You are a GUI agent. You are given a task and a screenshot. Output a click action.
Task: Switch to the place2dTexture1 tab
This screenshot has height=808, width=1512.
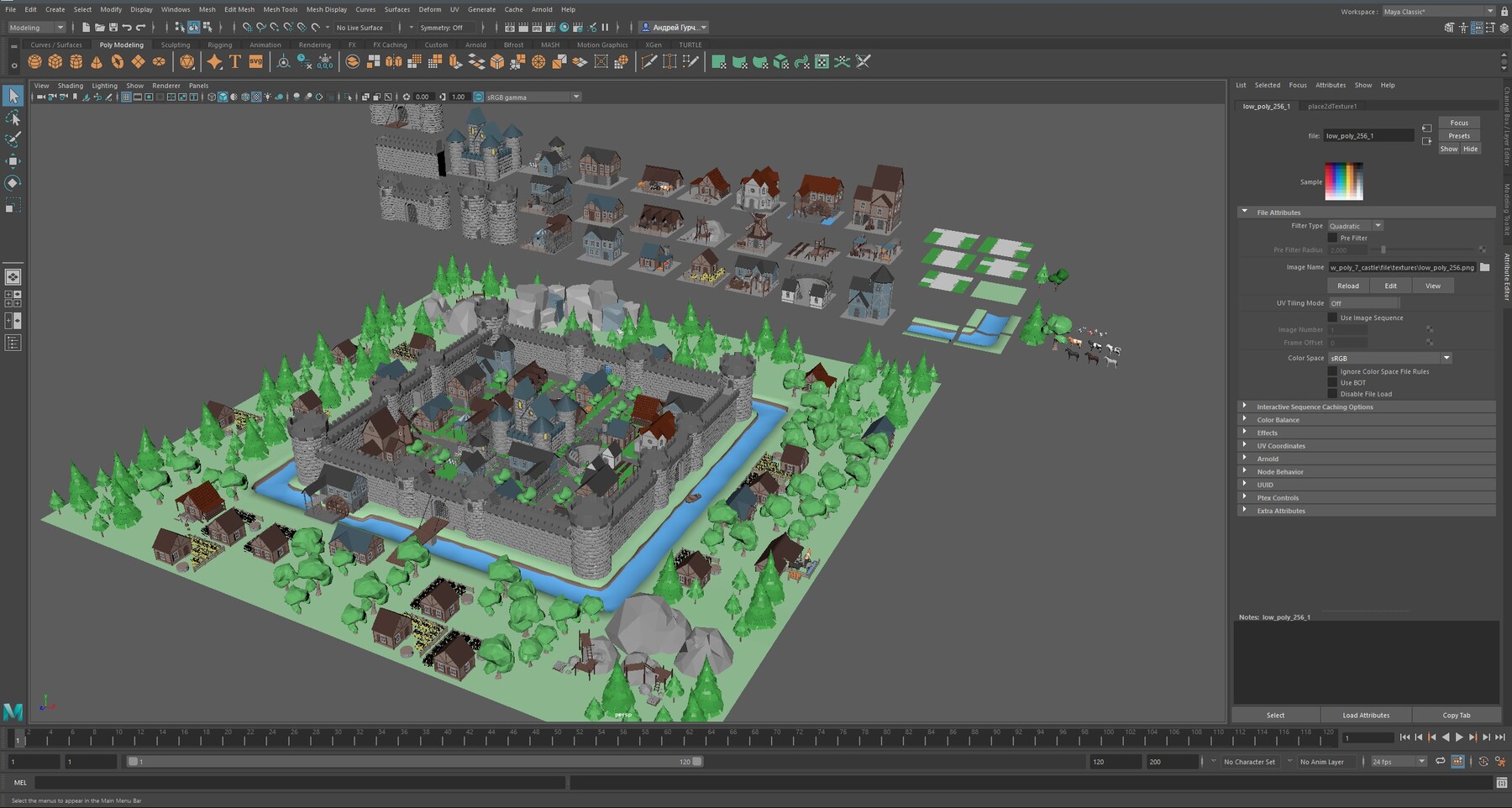pyautogui.click(x=1332, y=106)
